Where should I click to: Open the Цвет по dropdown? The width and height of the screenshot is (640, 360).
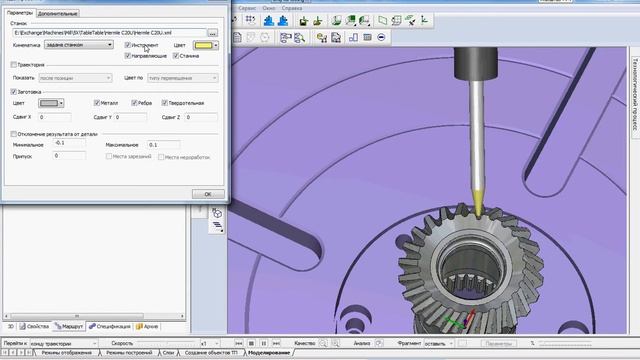182,78
